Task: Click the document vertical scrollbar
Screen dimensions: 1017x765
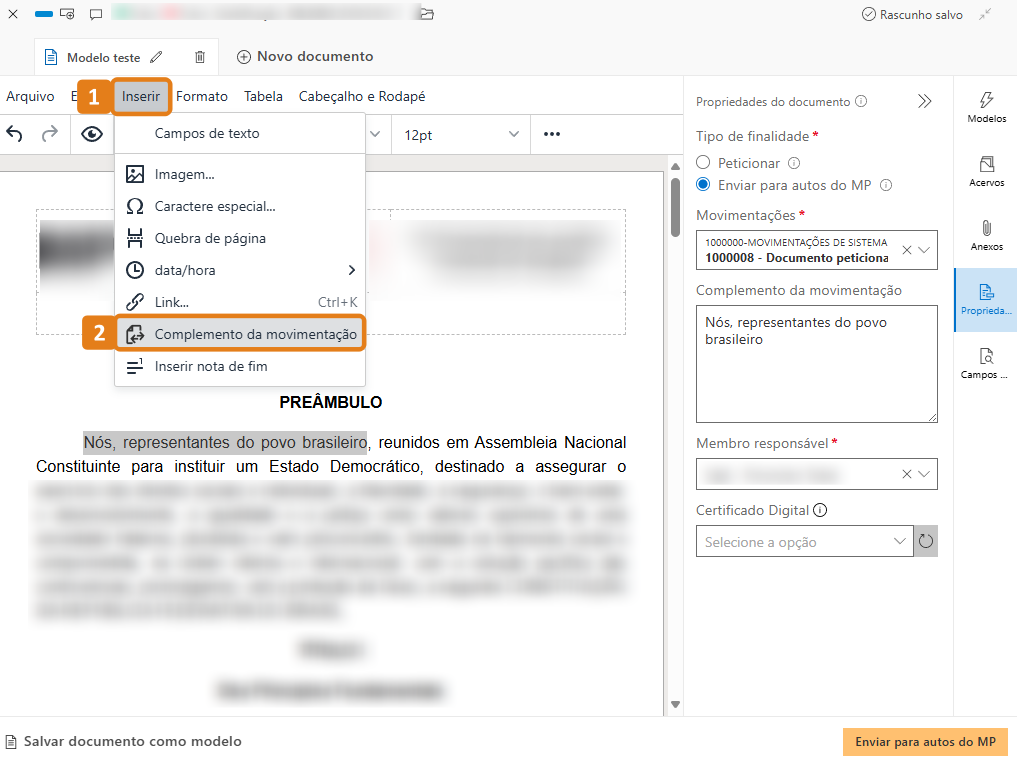Action: click(x=675, y=400)
